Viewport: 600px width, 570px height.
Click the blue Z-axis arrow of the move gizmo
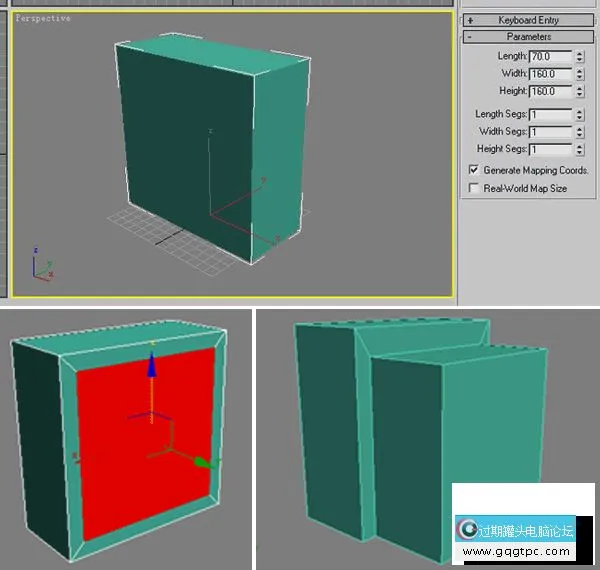point(153,366)
